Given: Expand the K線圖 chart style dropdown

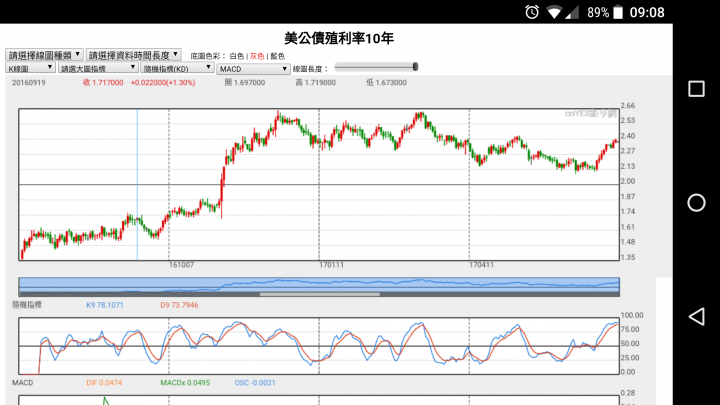Looking at the screenshot, I should pos(30,68).
